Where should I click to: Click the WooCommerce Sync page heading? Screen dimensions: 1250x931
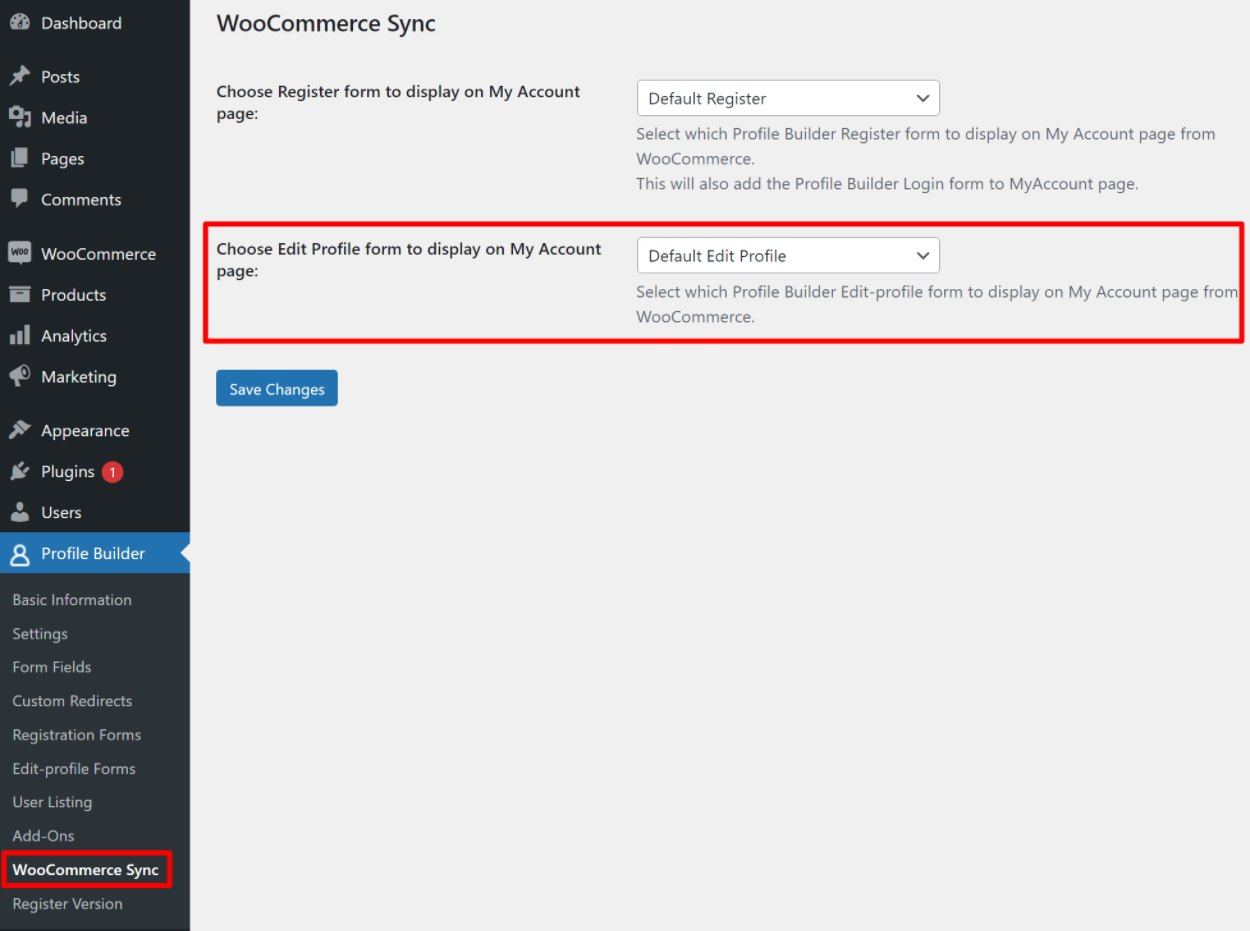(326, 23)
